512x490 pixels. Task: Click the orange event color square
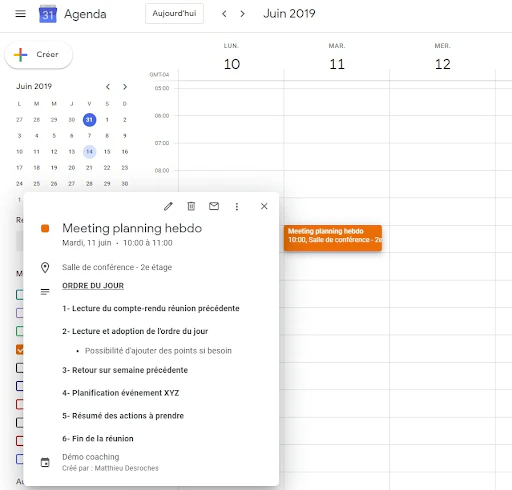[45, 228]
